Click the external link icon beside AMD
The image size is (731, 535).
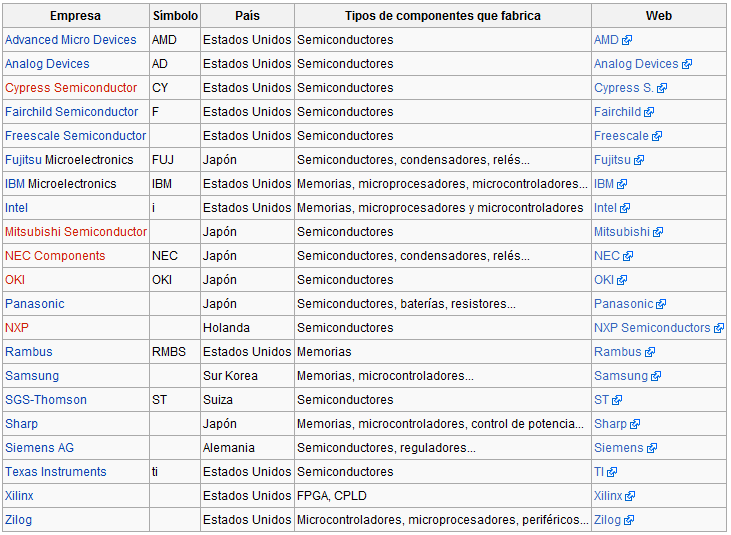tap(627, 41)
